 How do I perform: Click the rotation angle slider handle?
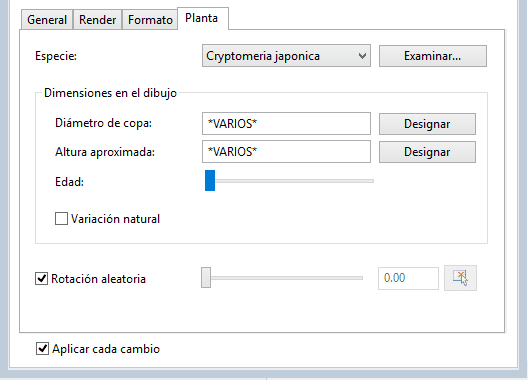click(x=206, y=278)
